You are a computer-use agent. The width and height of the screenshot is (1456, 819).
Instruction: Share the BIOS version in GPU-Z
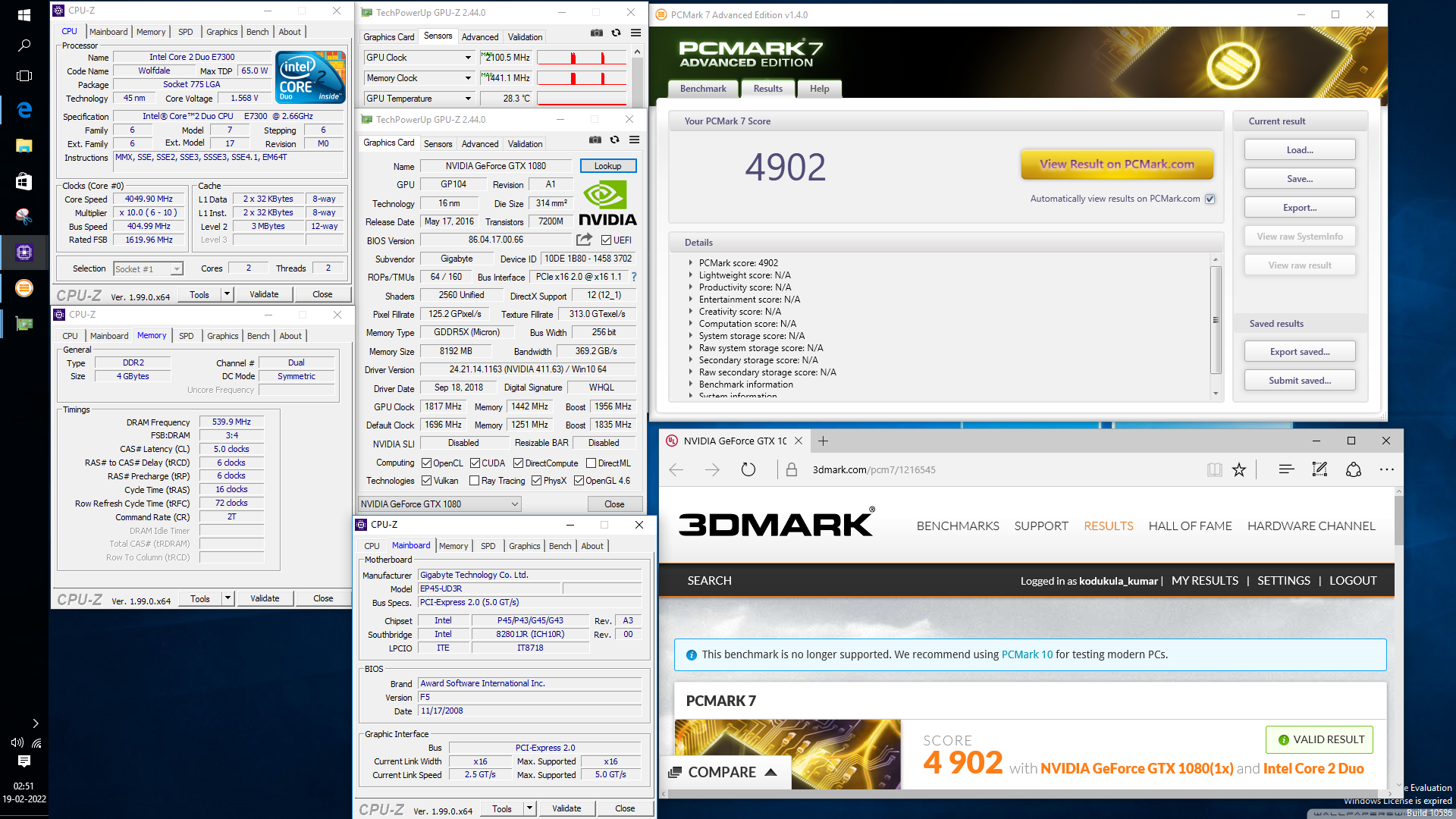pos(584,240)
